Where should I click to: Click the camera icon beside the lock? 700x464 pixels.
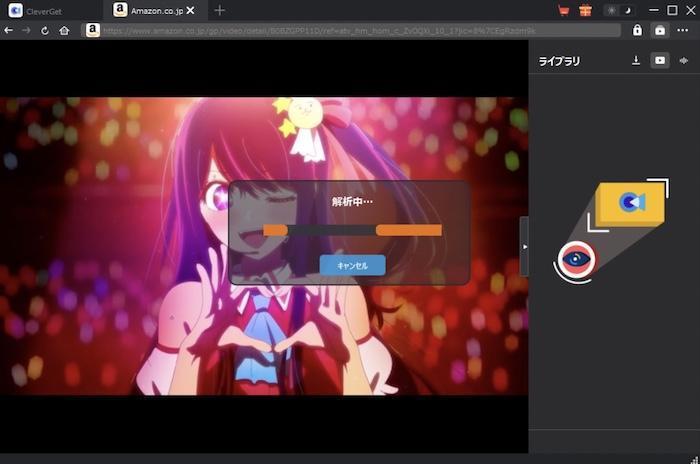click(x=660, y=30)
